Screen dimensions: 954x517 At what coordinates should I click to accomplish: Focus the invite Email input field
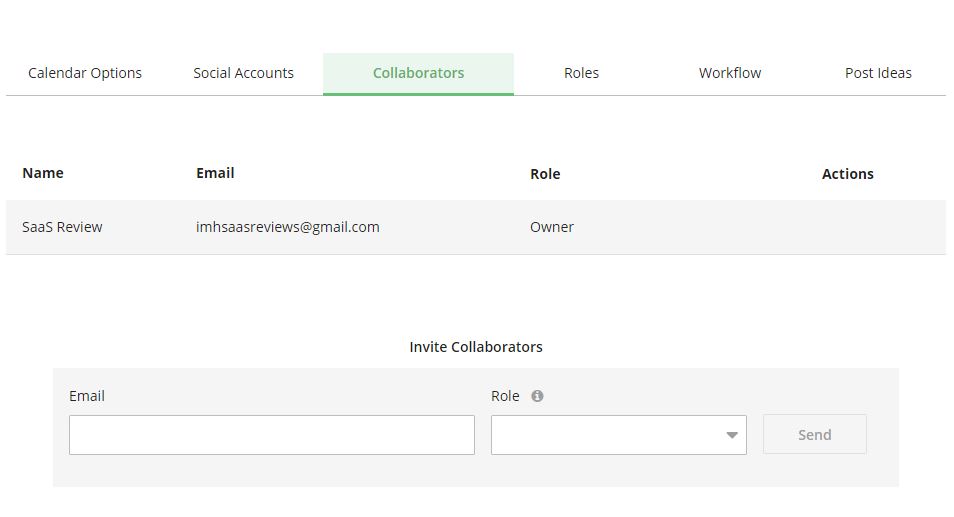pos(271,435)
